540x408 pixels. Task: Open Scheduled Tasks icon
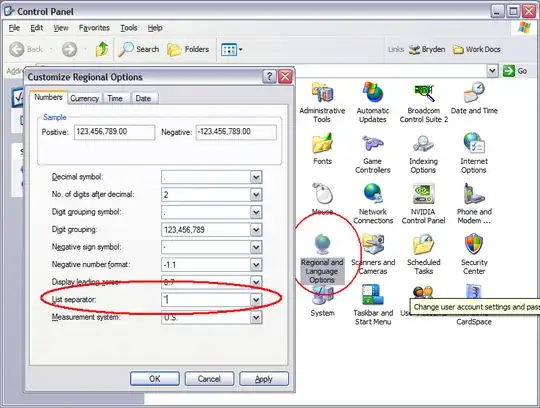tap(424, 244)
